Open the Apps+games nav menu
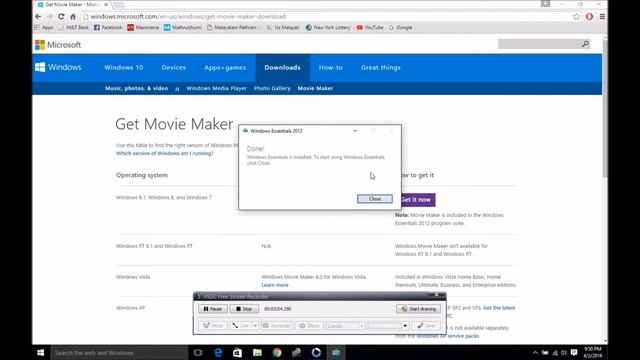 tap(225, 67)
